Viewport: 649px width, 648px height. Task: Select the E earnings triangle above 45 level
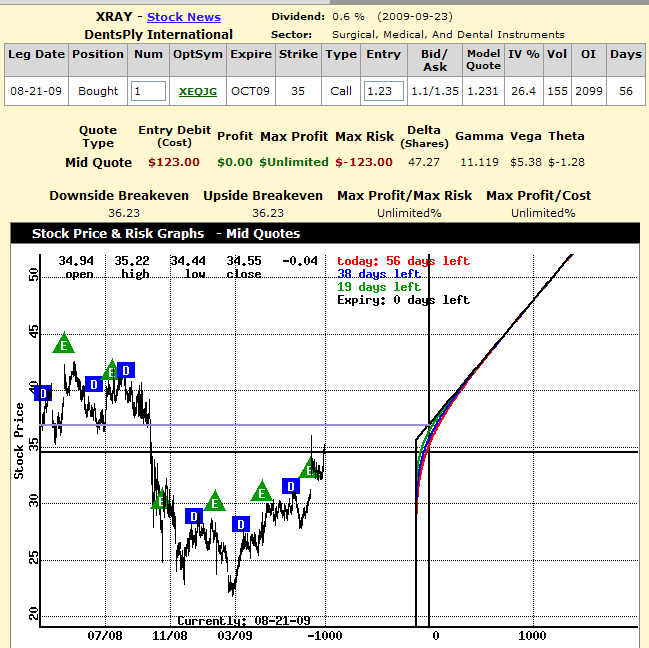[x=64, y=343]
